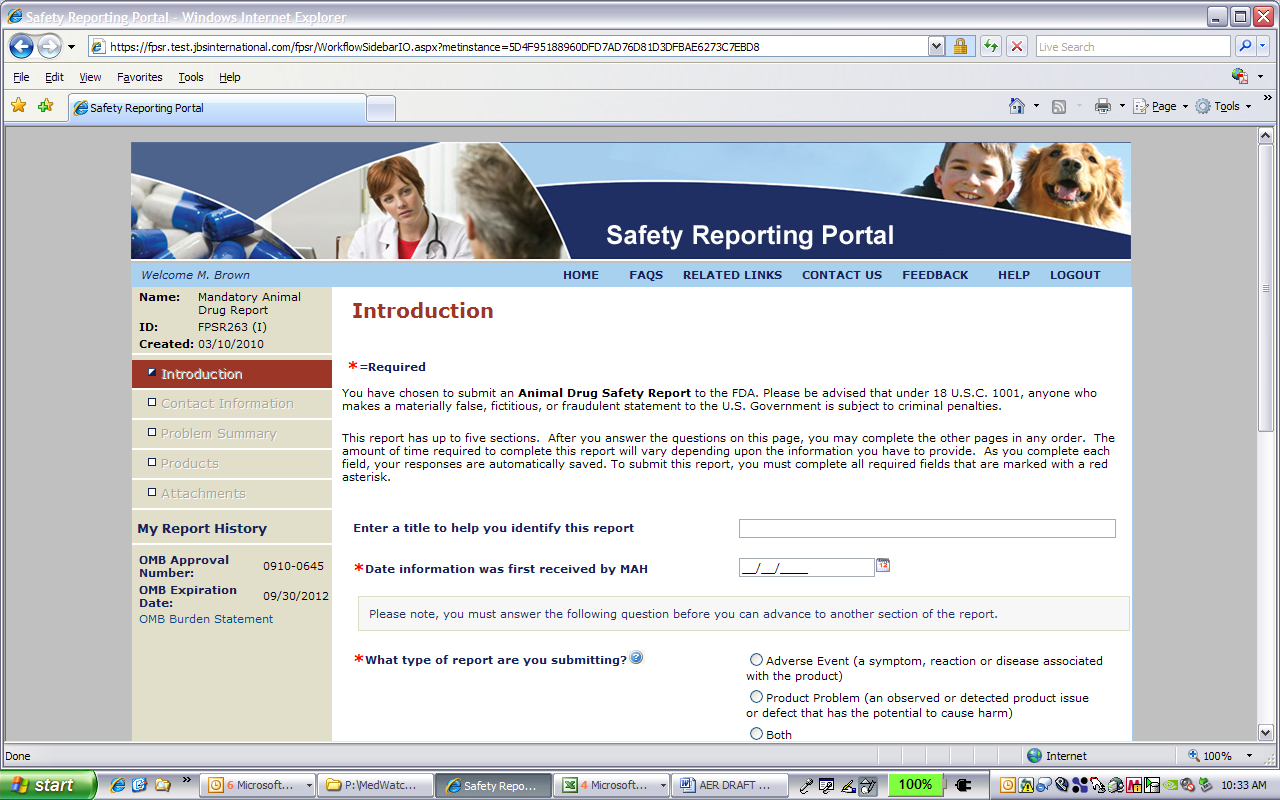Click the Home icon in command bar

coord(1017,106)
